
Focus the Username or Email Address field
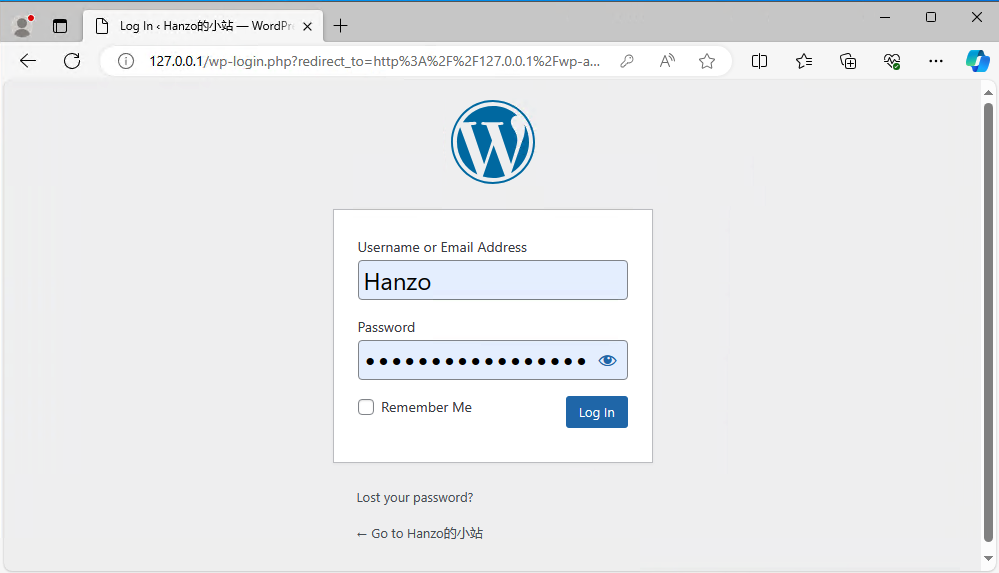(492, 280)
